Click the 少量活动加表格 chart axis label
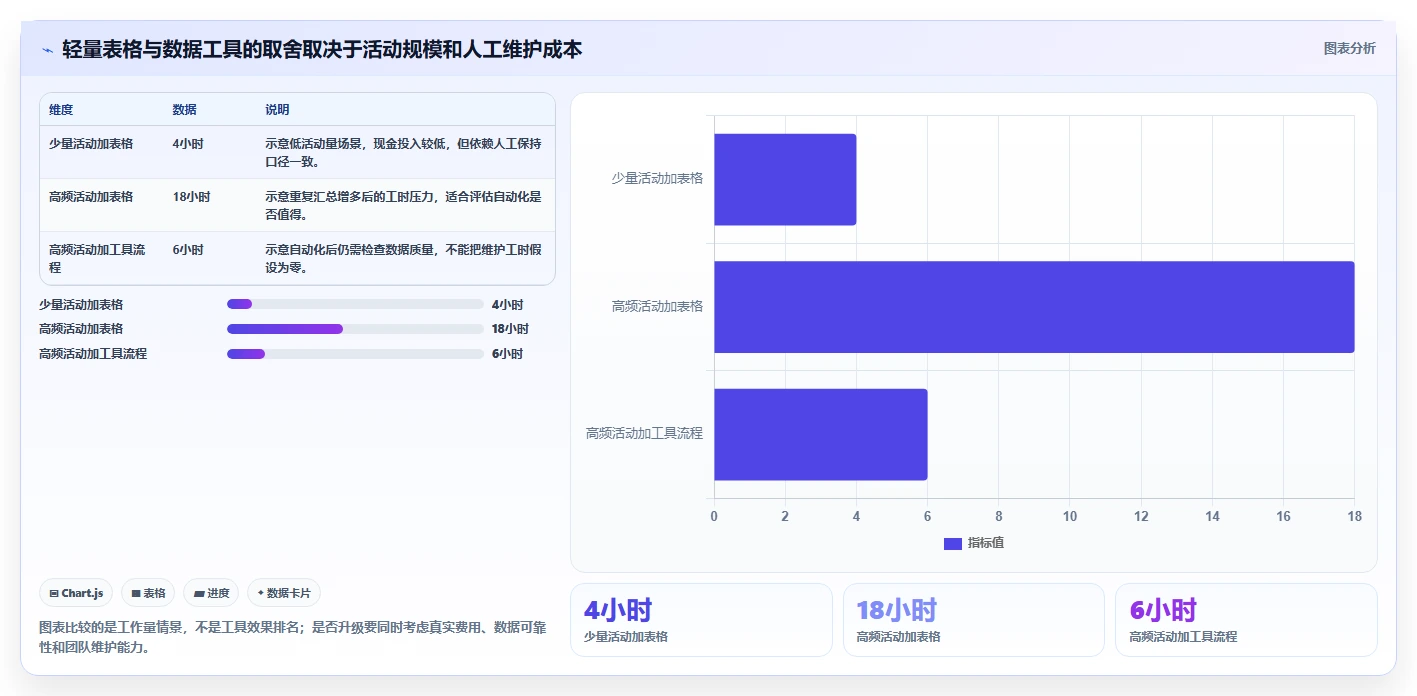This screenshot has height=696, width=1417. pos(657,178)
